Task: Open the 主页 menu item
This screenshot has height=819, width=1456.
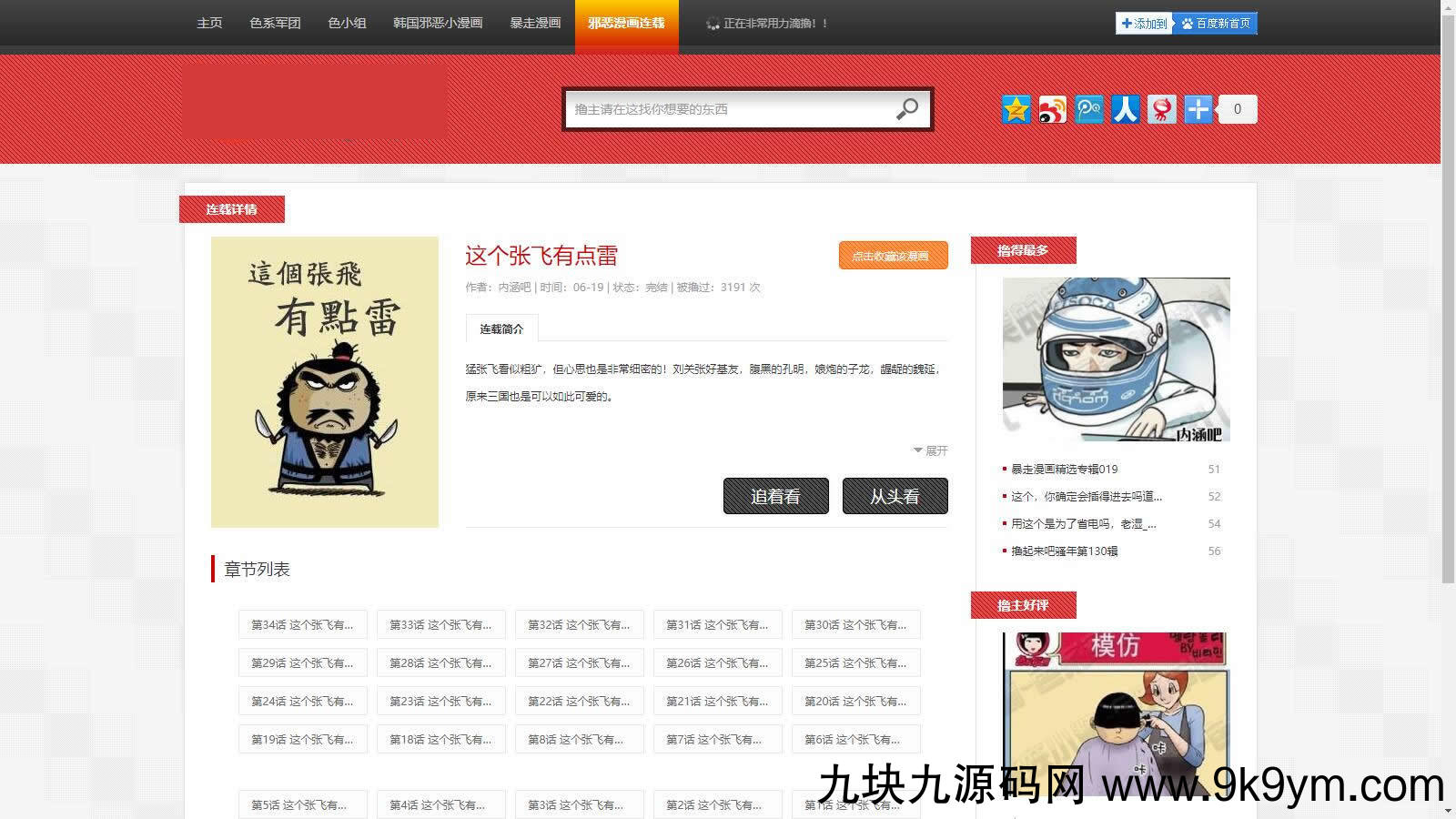Action: point(209,23)
